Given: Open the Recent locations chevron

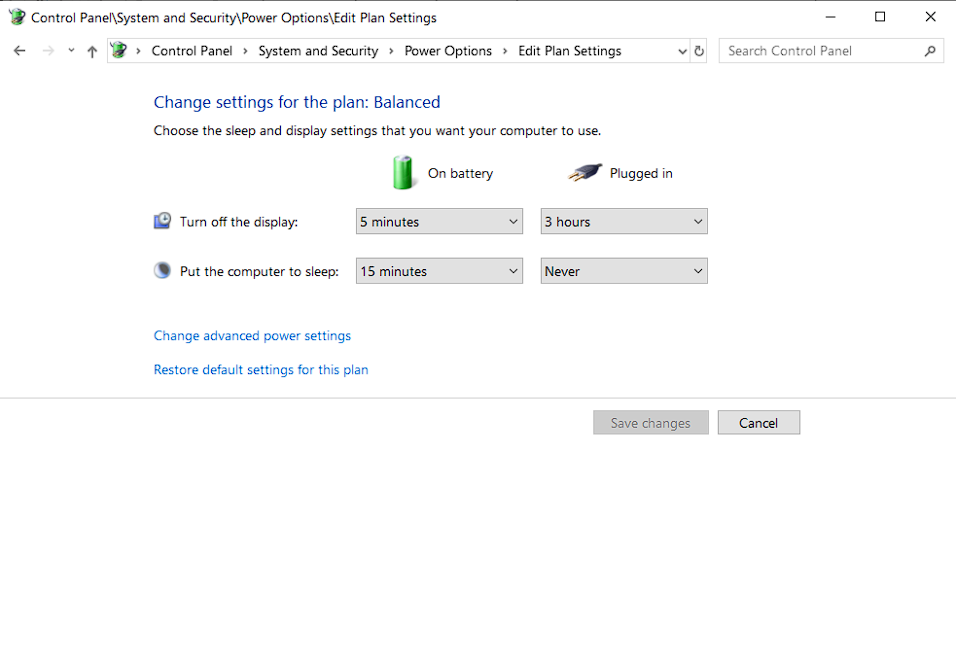Looking at the screenshot, I should tap(71, 51).
